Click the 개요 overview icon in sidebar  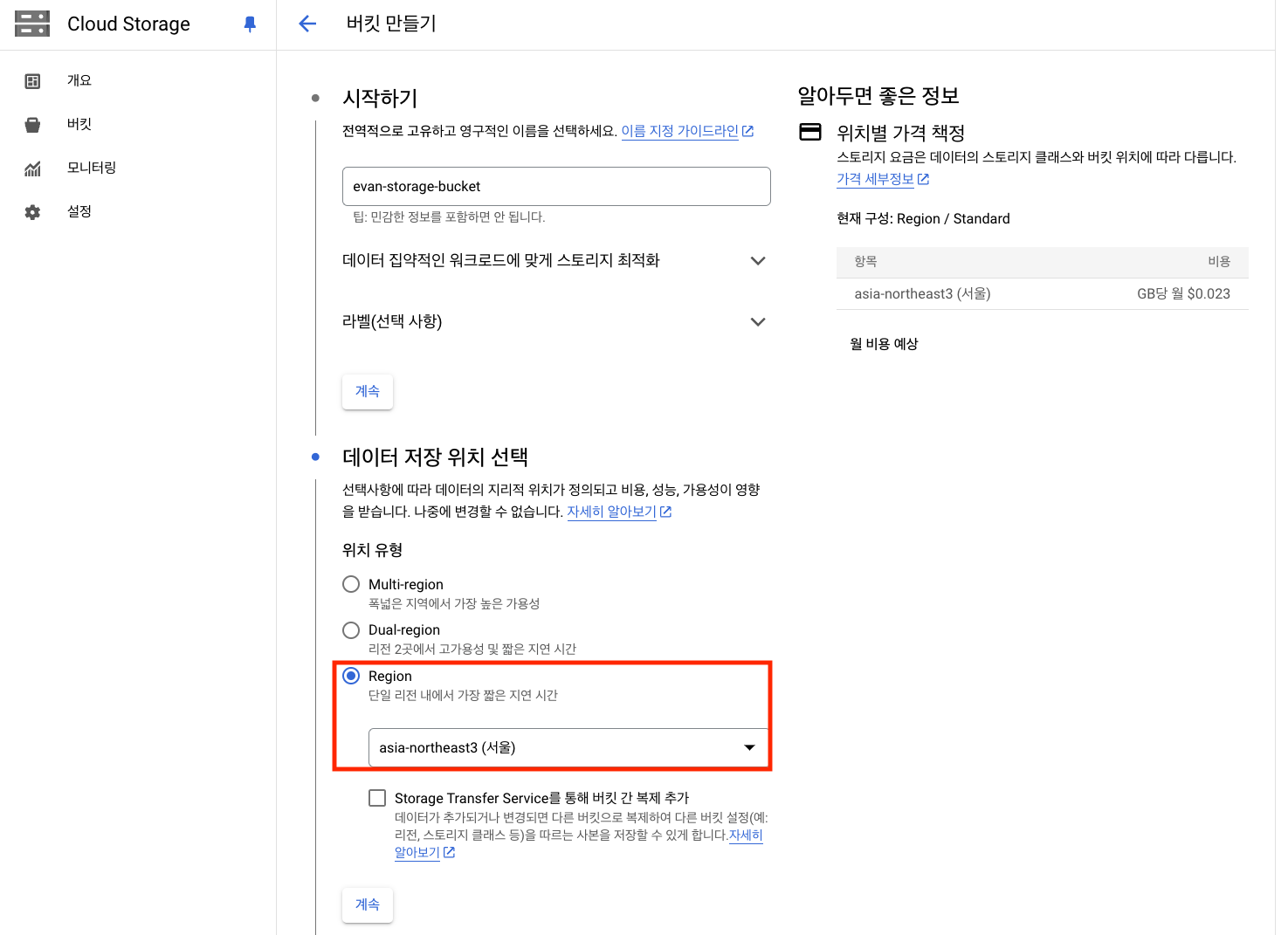click(x=32, y=81)
